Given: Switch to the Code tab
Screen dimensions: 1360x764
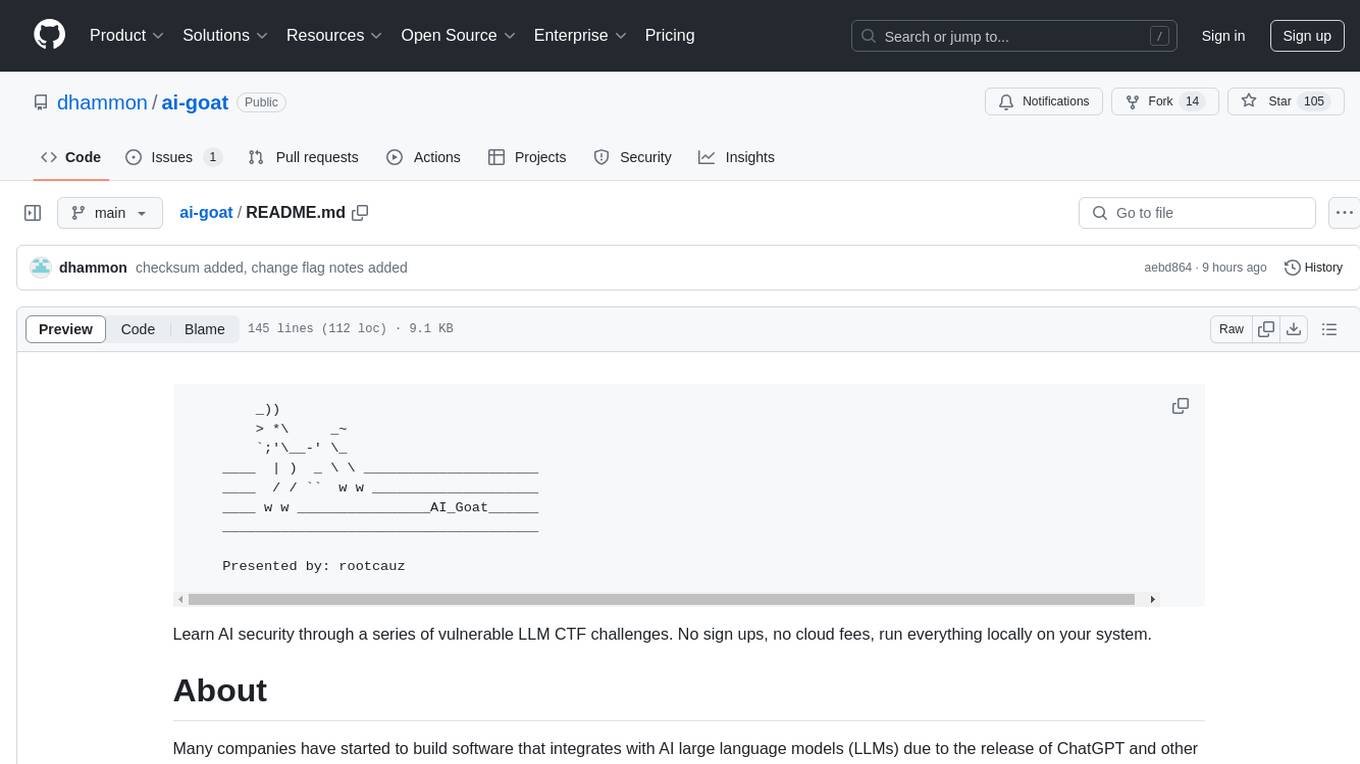Looking at the screenshot, I should pyautogui.click(x=71, y=157).
